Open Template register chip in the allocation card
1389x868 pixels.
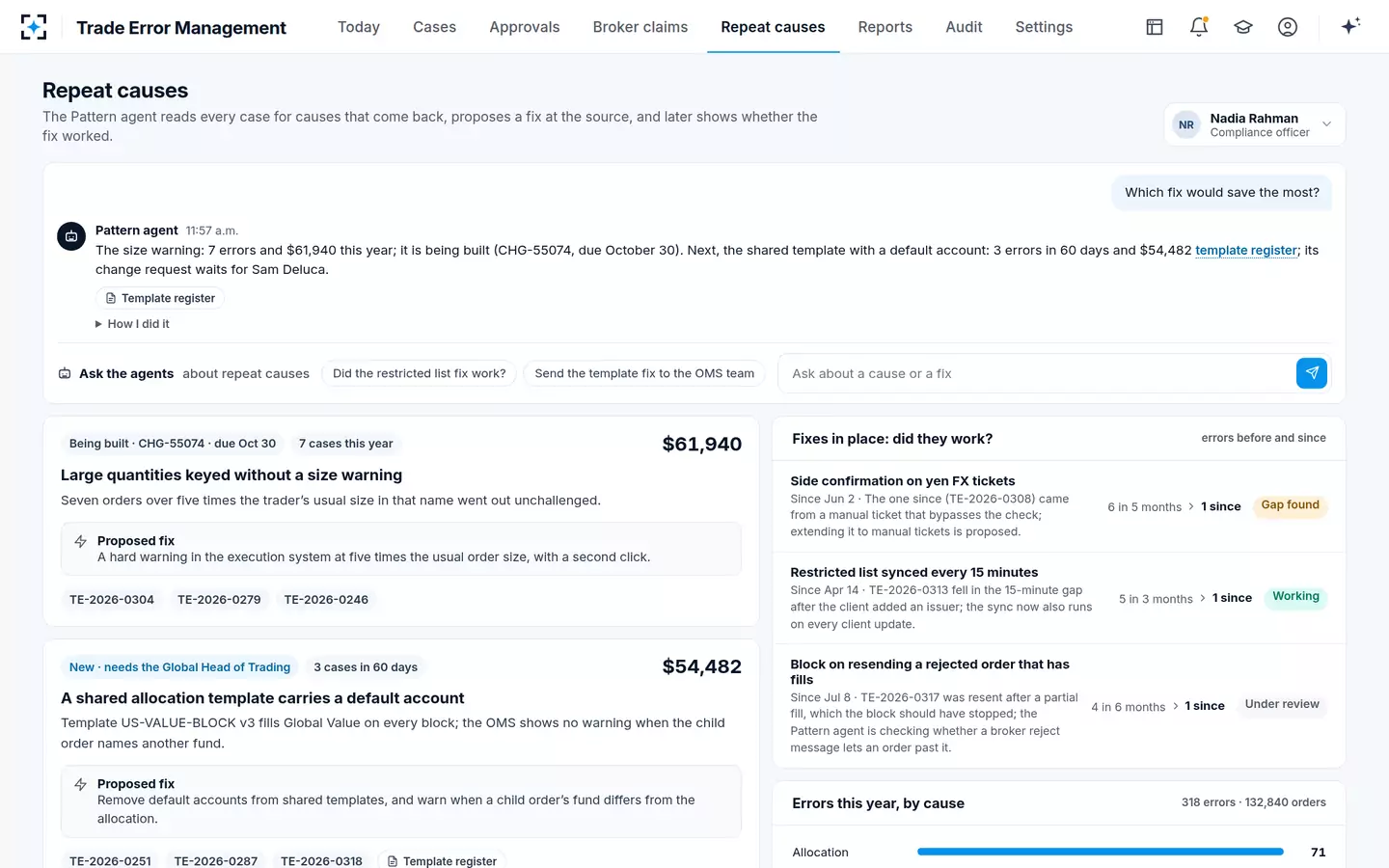442,861
